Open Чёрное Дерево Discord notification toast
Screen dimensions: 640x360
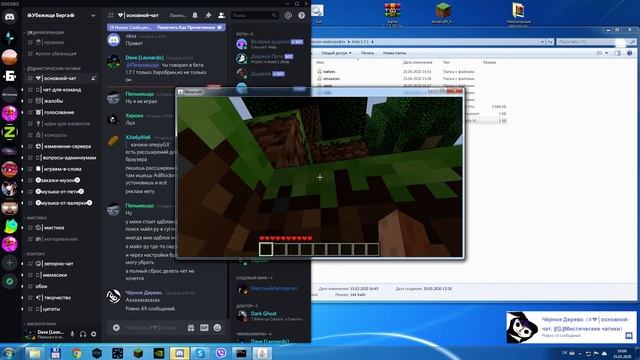pos(571,327)
